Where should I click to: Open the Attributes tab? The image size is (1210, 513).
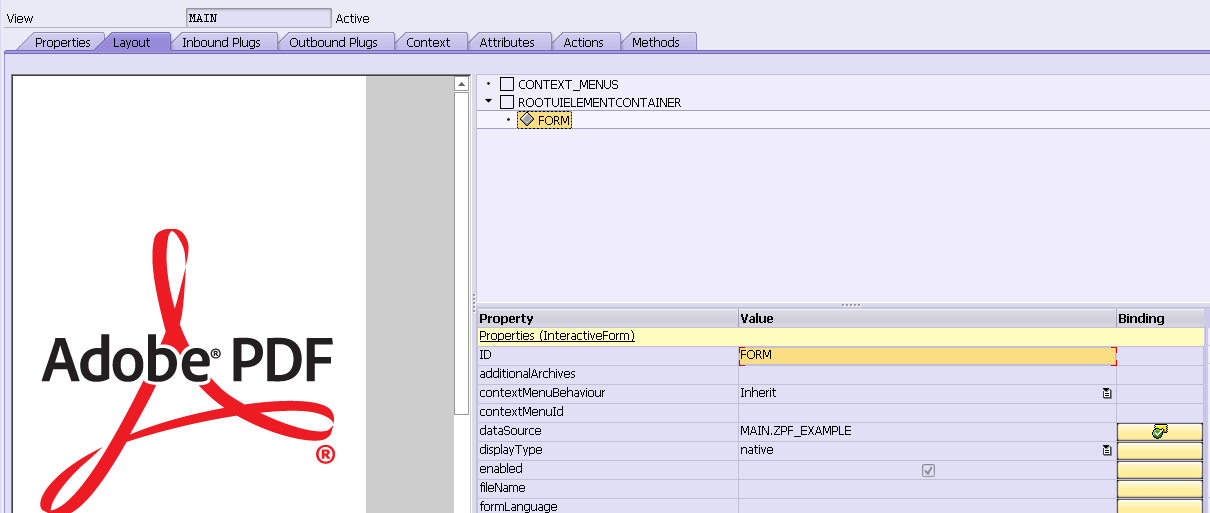[507, 42]
